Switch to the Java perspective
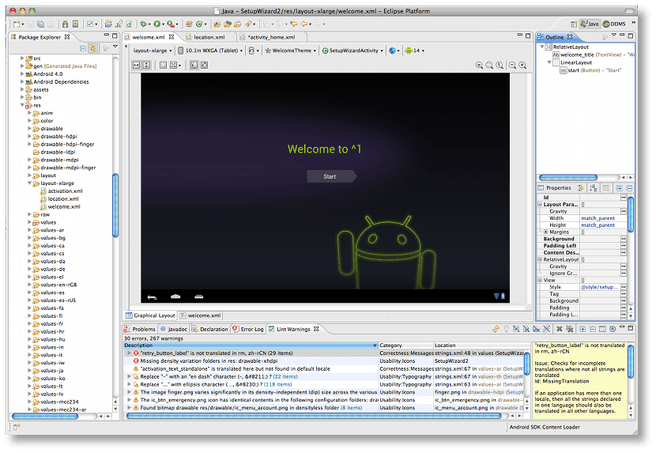This screenshot has width=656, height=453. (x=589, y=24)
